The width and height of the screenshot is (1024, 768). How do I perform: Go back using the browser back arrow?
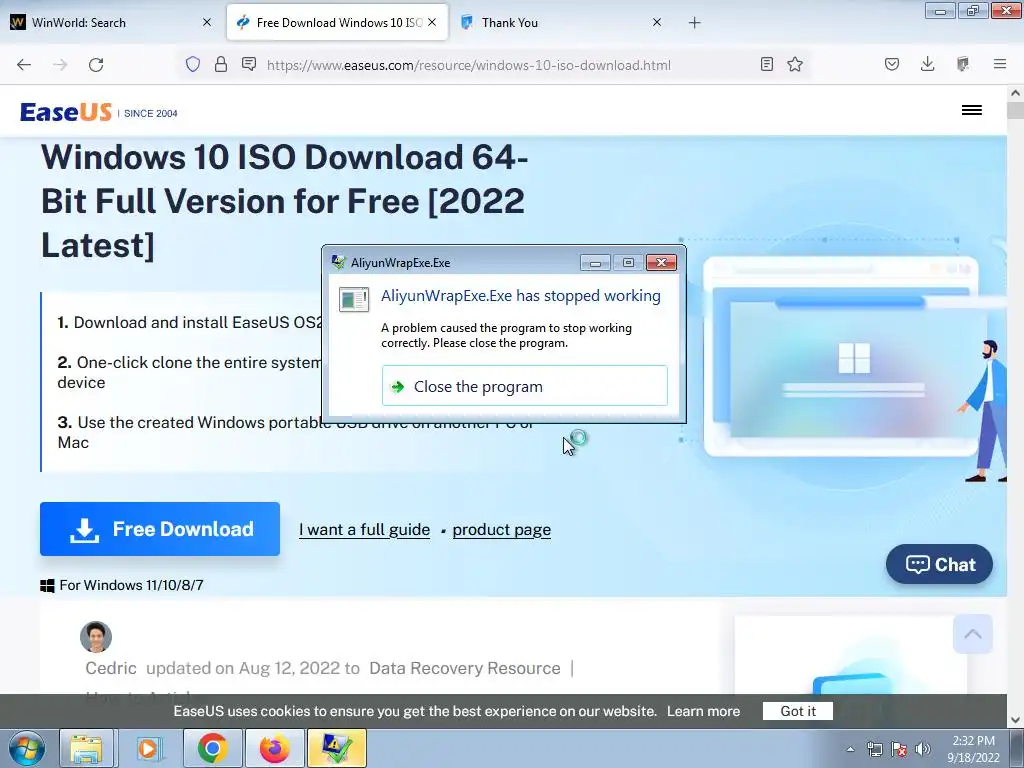coord(24,65)
